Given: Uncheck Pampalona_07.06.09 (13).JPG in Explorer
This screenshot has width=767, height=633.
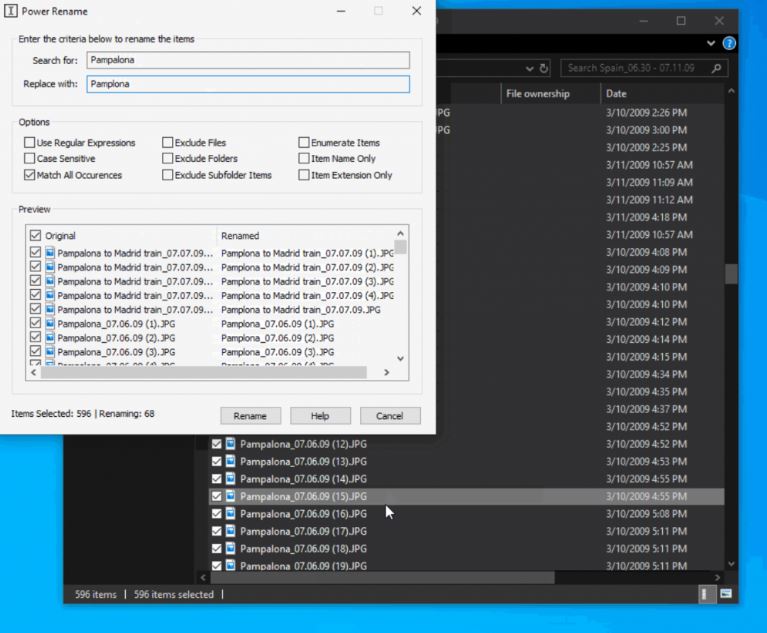Looking at the screenshot, I should pos(217,461).
